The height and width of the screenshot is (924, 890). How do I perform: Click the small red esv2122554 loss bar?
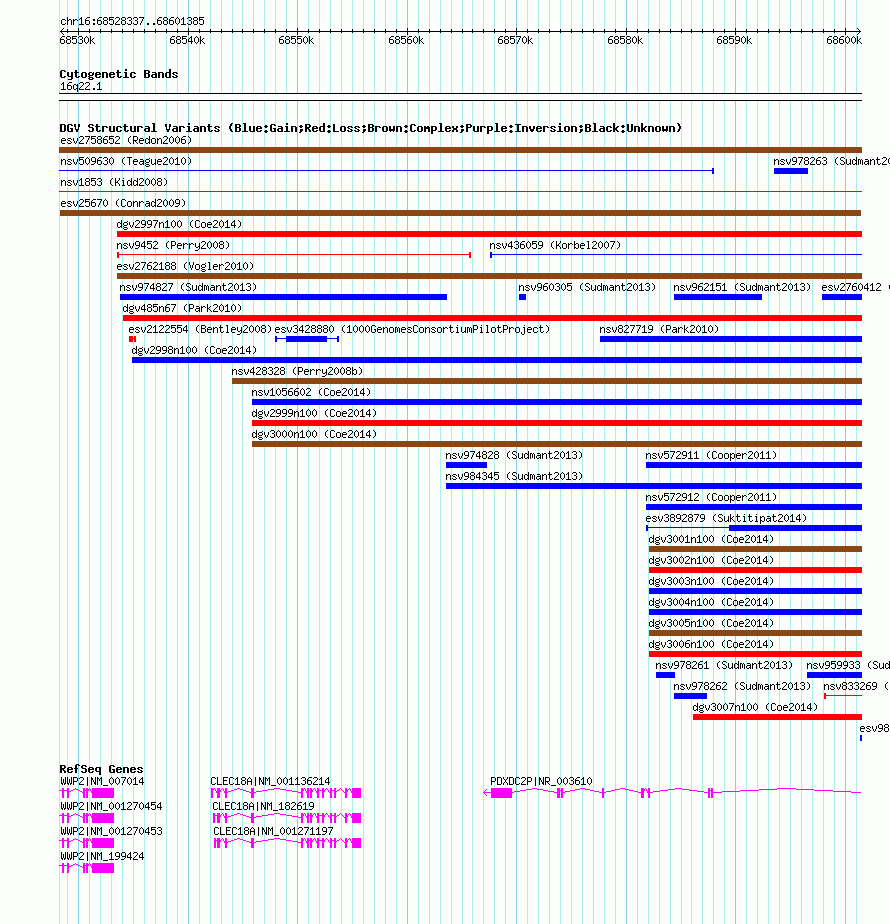(133, 339)
